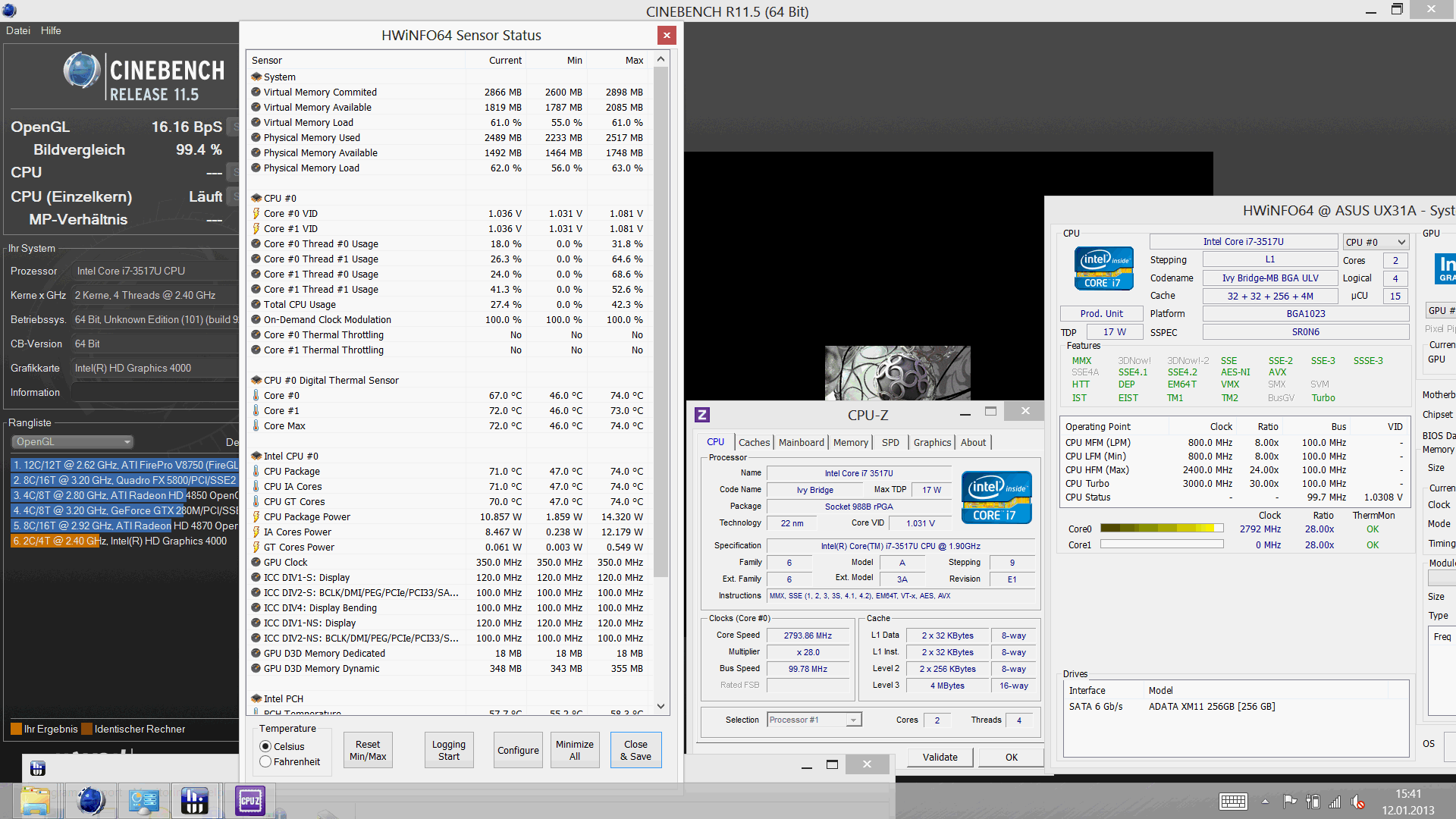Viewport: 1456px width, 819px height.
Task: Click the Prod. Unit field in HWiNFO
Action: [x=1101, y=313]
